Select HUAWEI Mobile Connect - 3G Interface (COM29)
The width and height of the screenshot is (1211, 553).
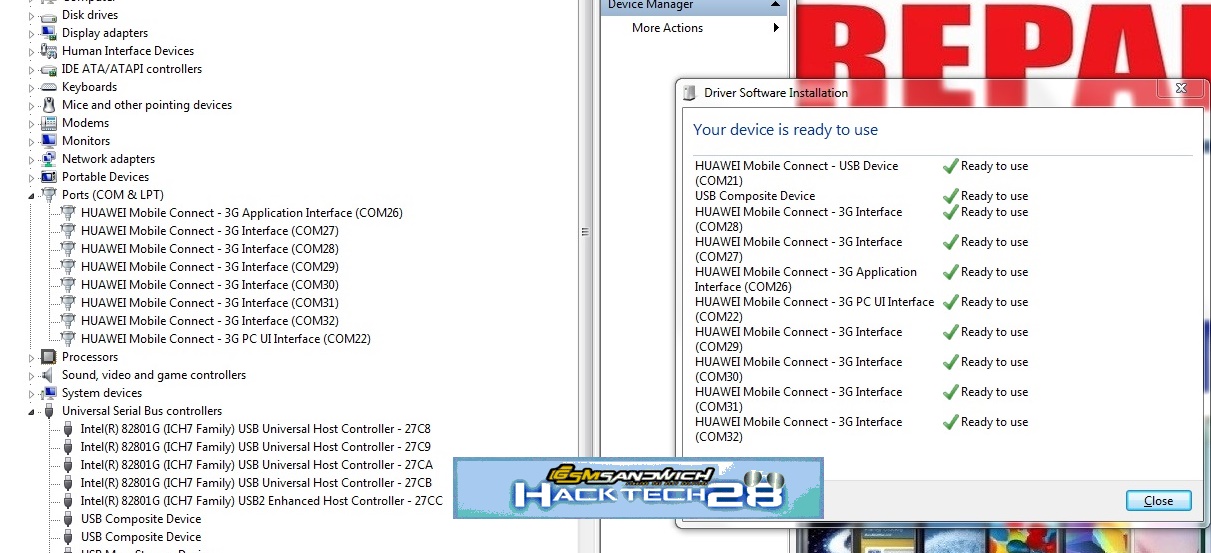coord(209,267)
